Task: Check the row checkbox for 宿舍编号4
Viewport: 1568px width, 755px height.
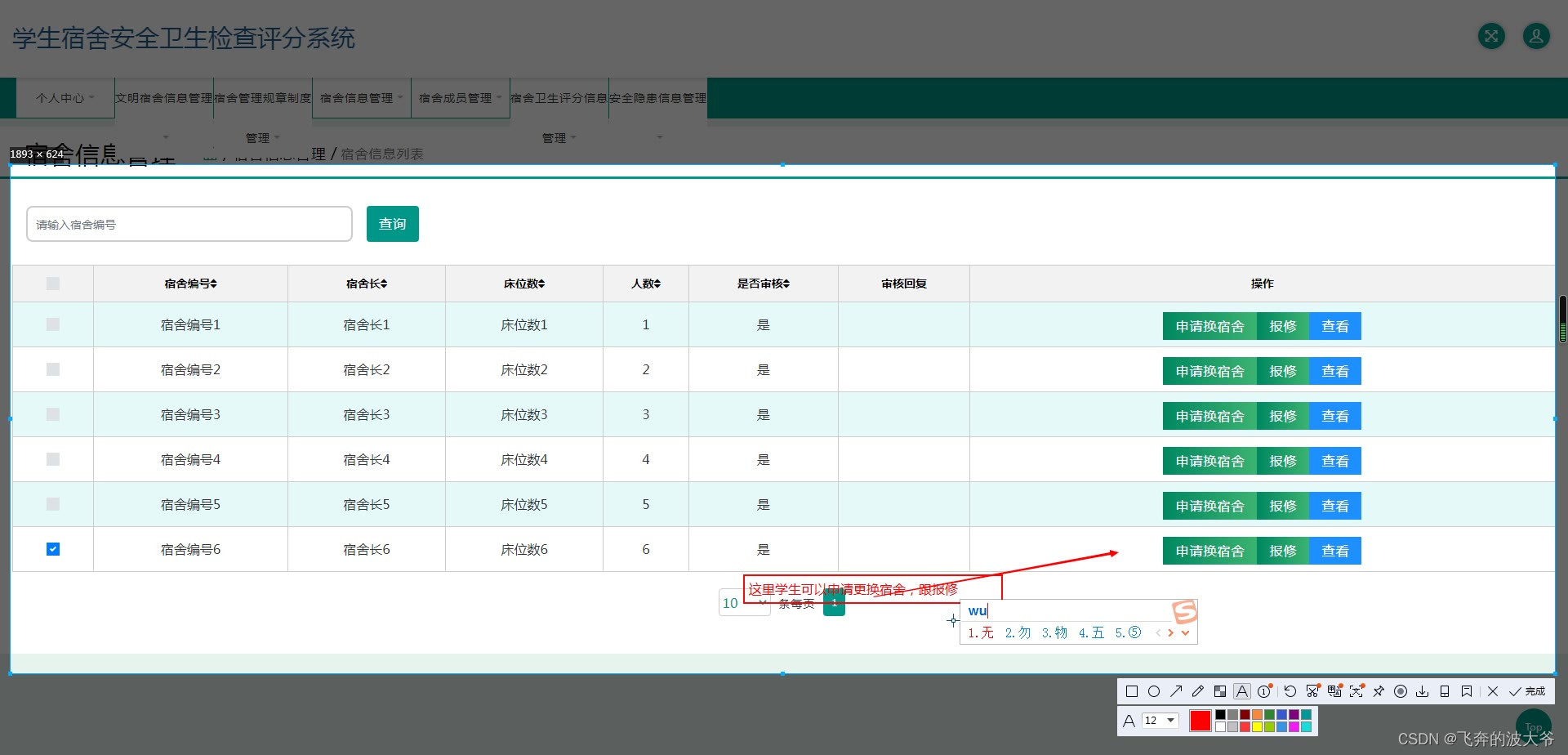Action: 53,459
